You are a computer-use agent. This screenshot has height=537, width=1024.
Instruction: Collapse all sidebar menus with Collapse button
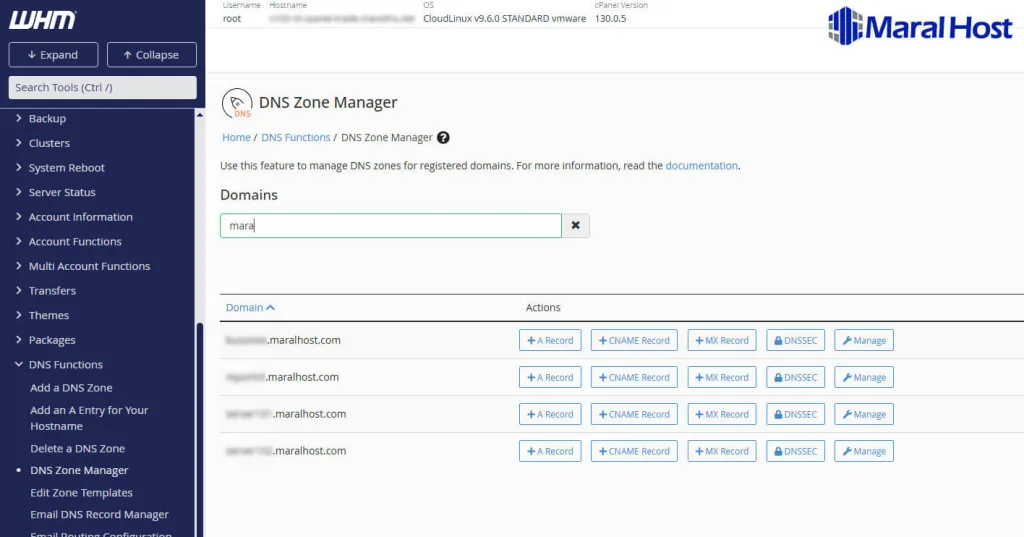pyautogui.click(x=152, y=55)
